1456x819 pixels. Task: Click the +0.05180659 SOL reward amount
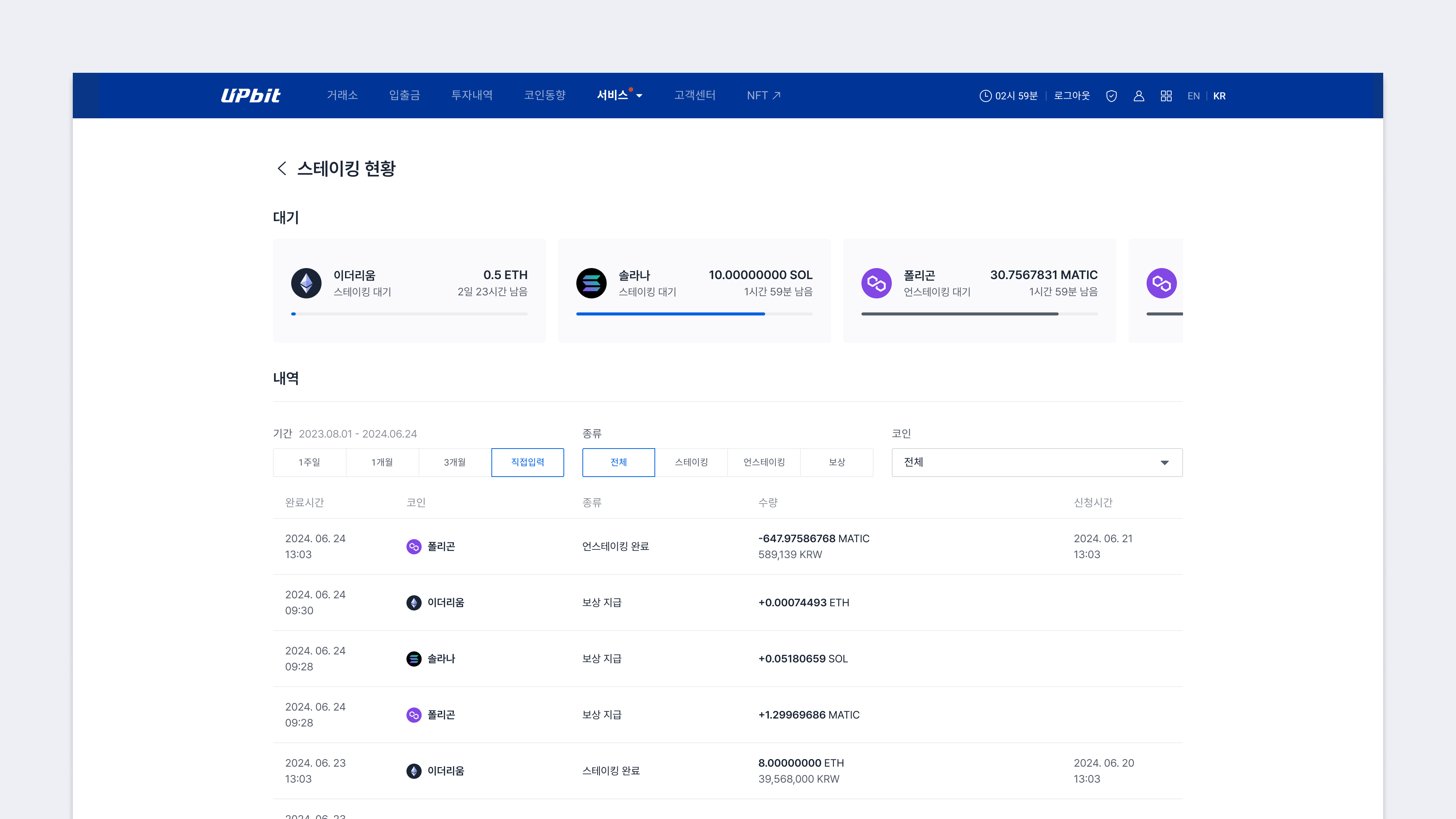[x=803, y=659]
